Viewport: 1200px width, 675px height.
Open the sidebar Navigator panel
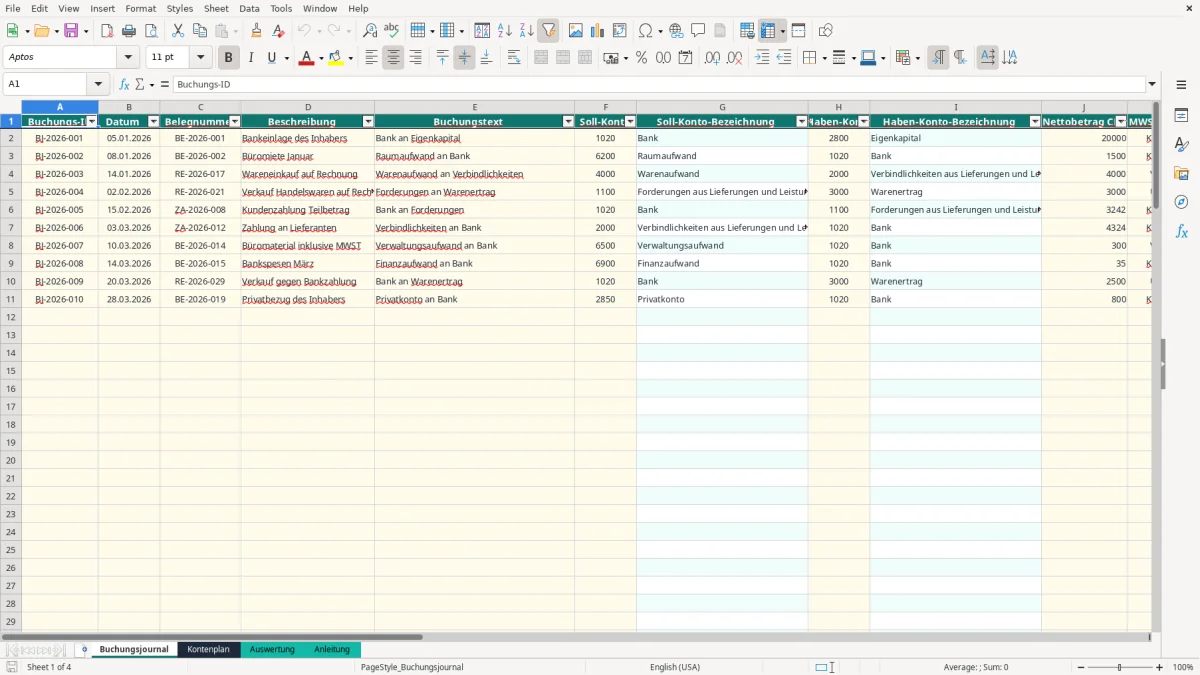(1181, 202)
